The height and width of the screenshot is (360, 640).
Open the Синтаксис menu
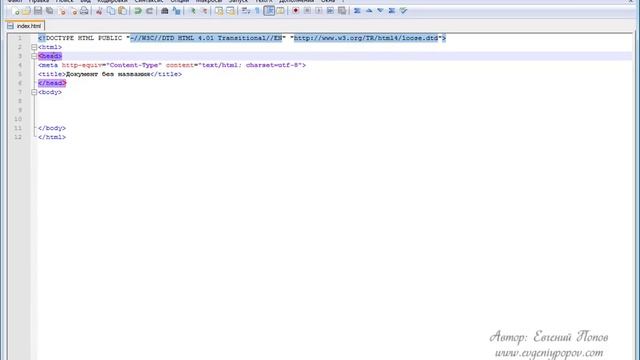click(149, 1)
